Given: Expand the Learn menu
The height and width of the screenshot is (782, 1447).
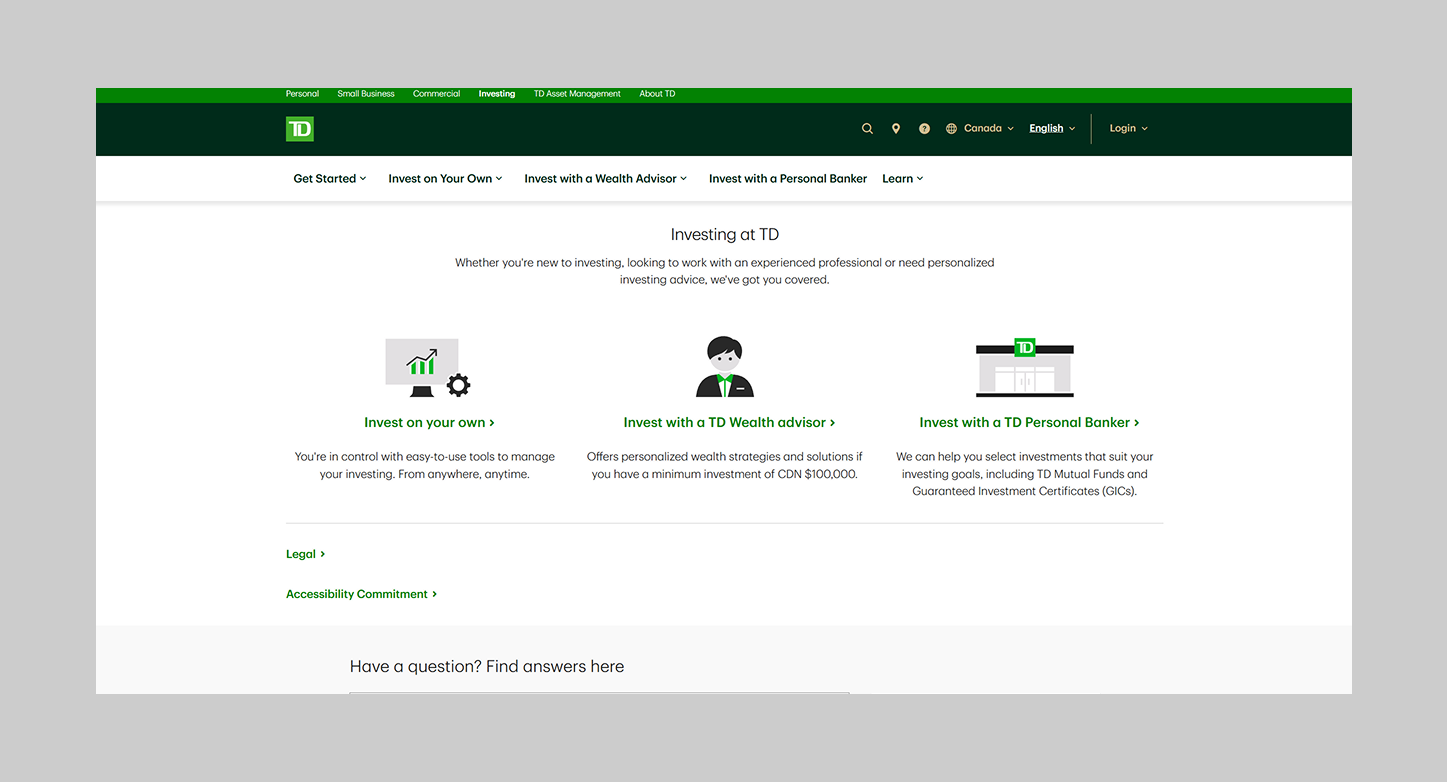Looking at the screenshot, I should point(903,179).
